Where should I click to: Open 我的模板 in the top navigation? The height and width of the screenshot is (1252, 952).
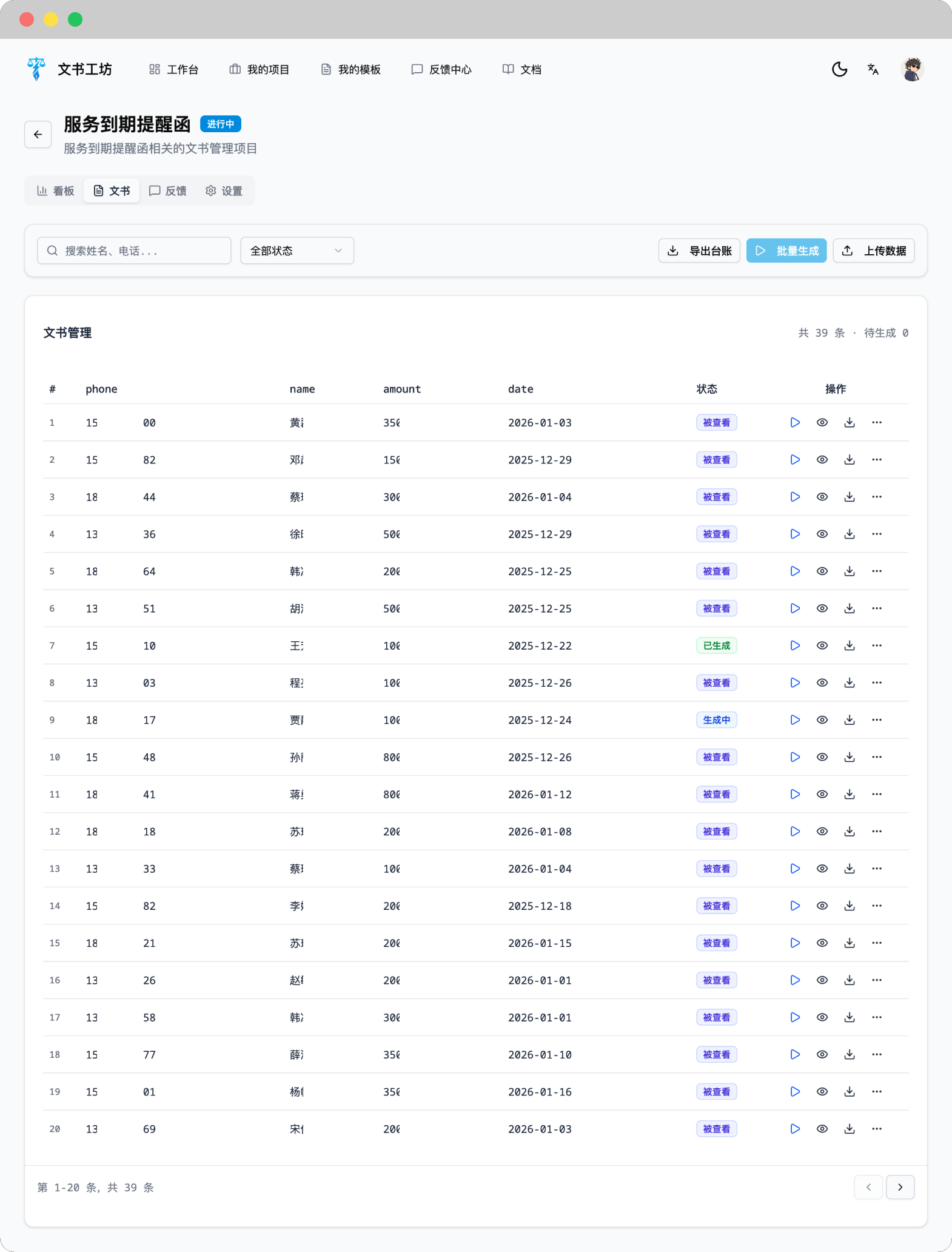pos(351,70)
